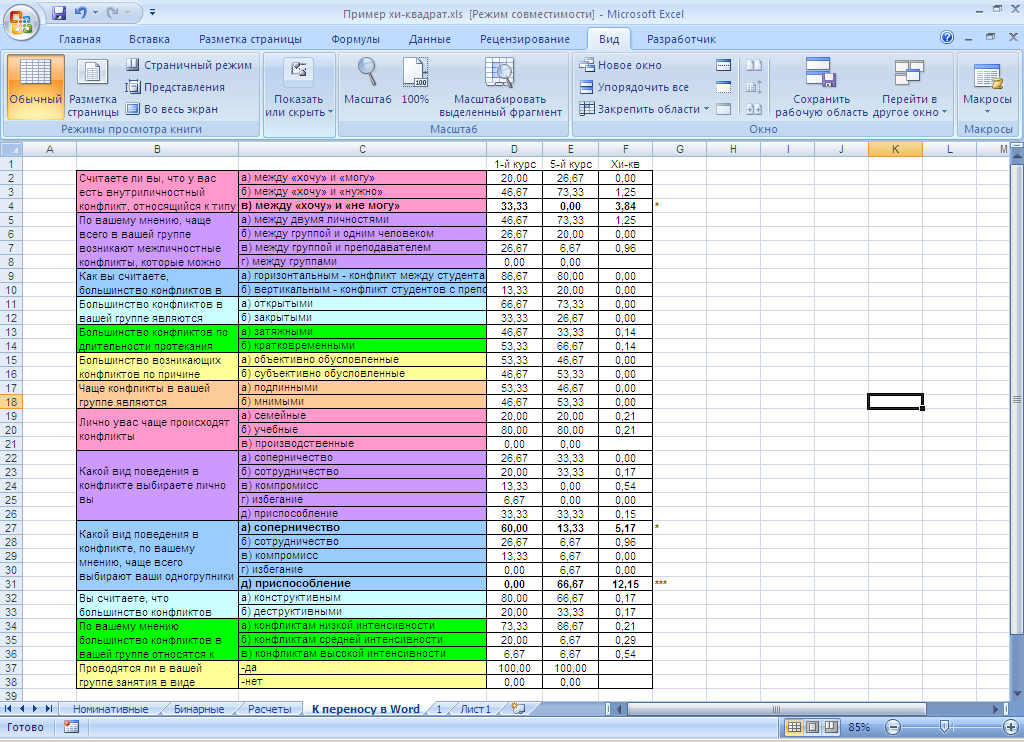Switch to Обычный view mode

36,86
